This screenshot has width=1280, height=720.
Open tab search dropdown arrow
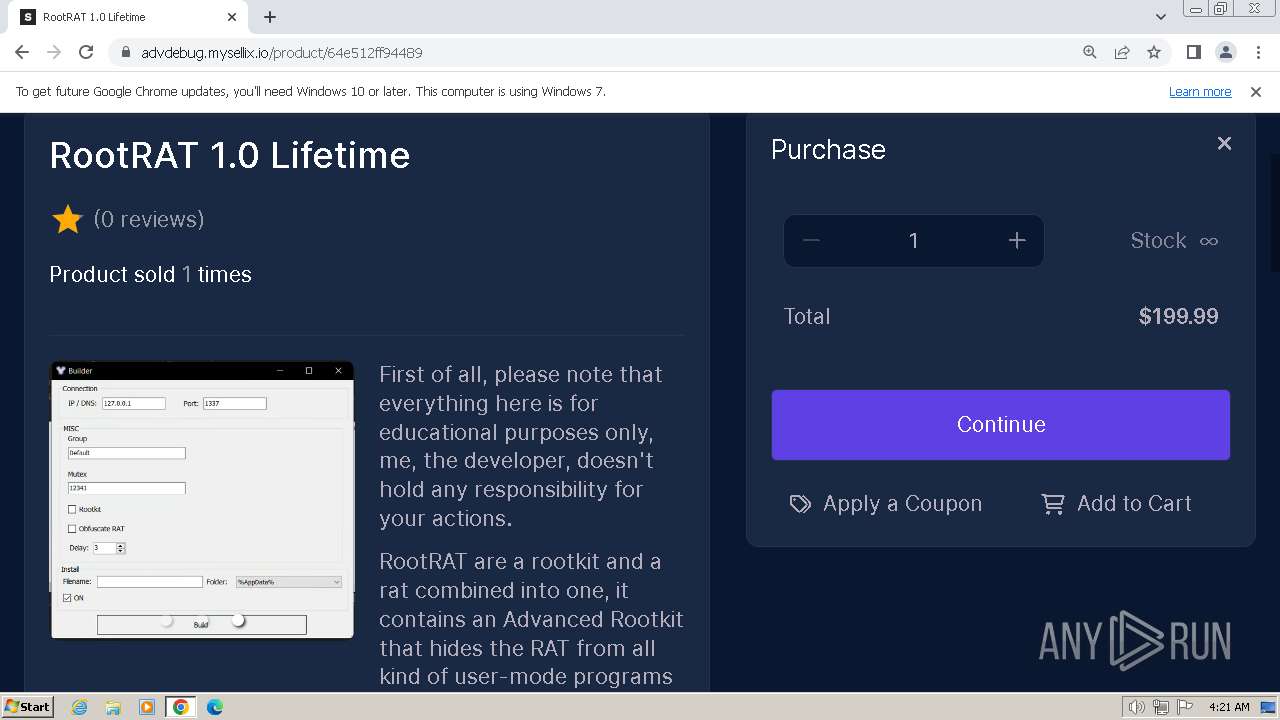(x=1160, y=17)
